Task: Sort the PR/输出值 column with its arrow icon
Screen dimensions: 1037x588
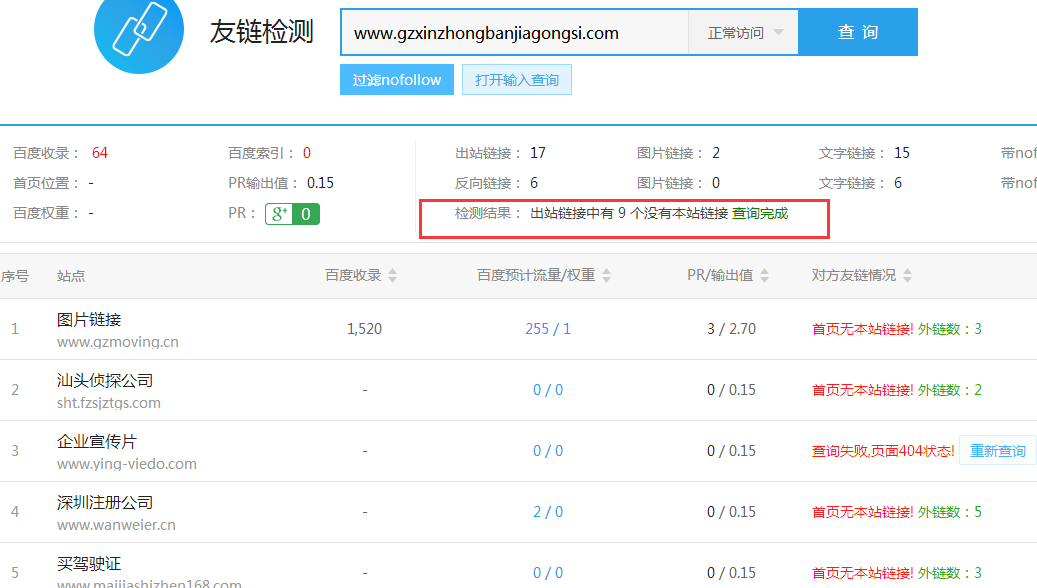Action: click(765, 276)
